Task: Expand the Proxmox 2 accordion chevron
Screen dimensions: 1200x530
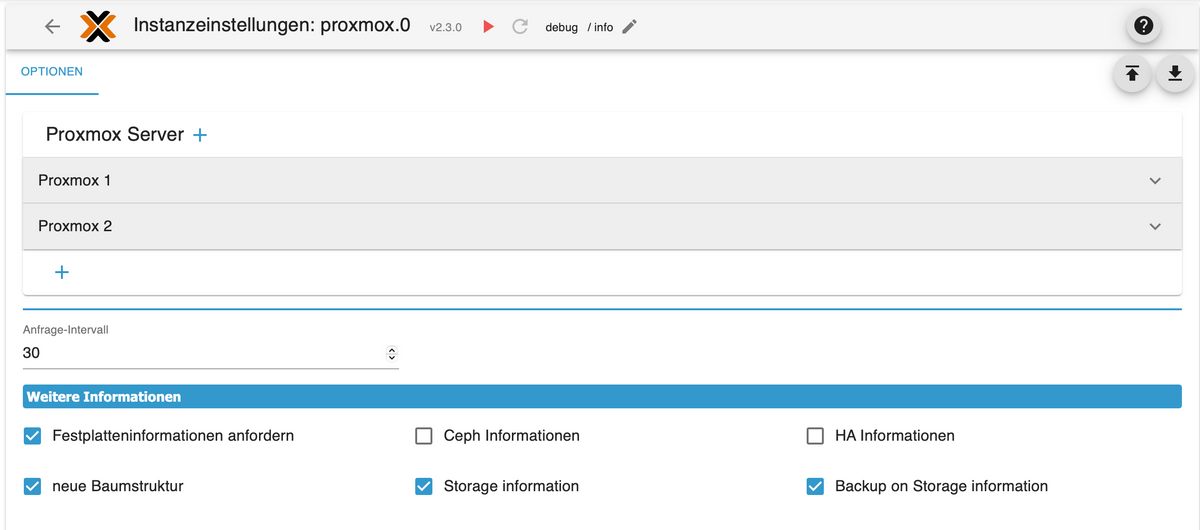Action: click(x=1155, y=227)
